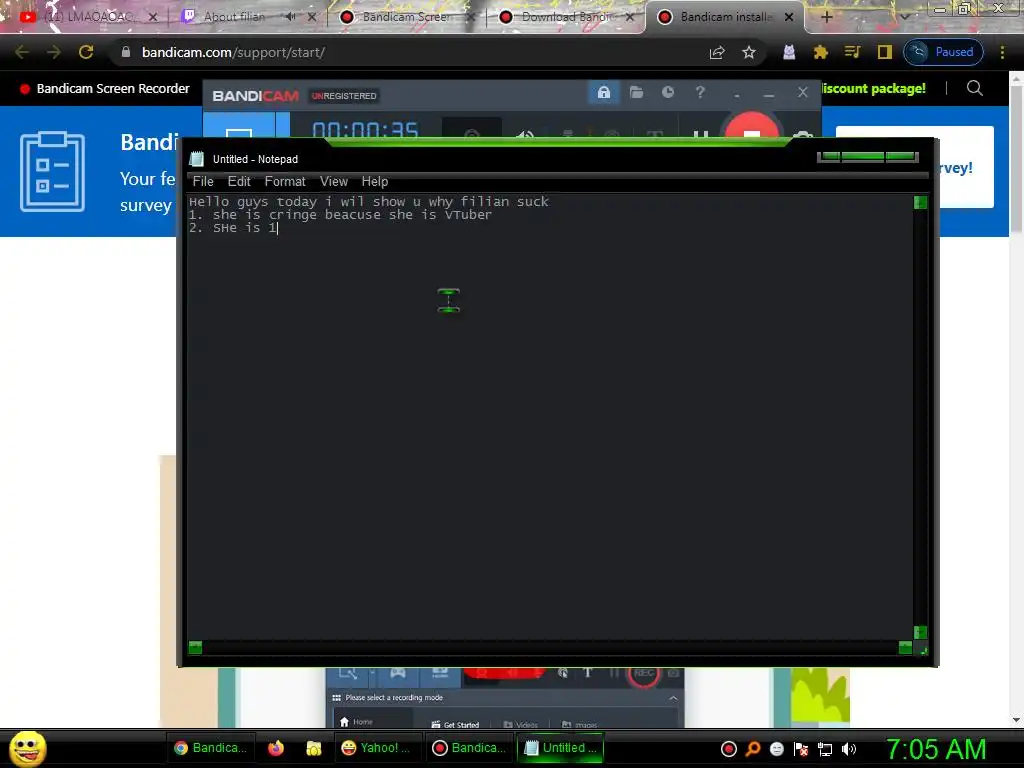
Task: Click the text line '2. SHe is 1'
Action: click(x=233, y=228)
